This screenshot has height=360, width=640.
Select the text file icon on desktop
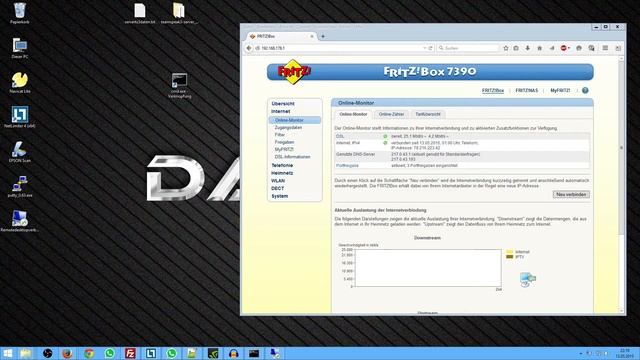140,13
